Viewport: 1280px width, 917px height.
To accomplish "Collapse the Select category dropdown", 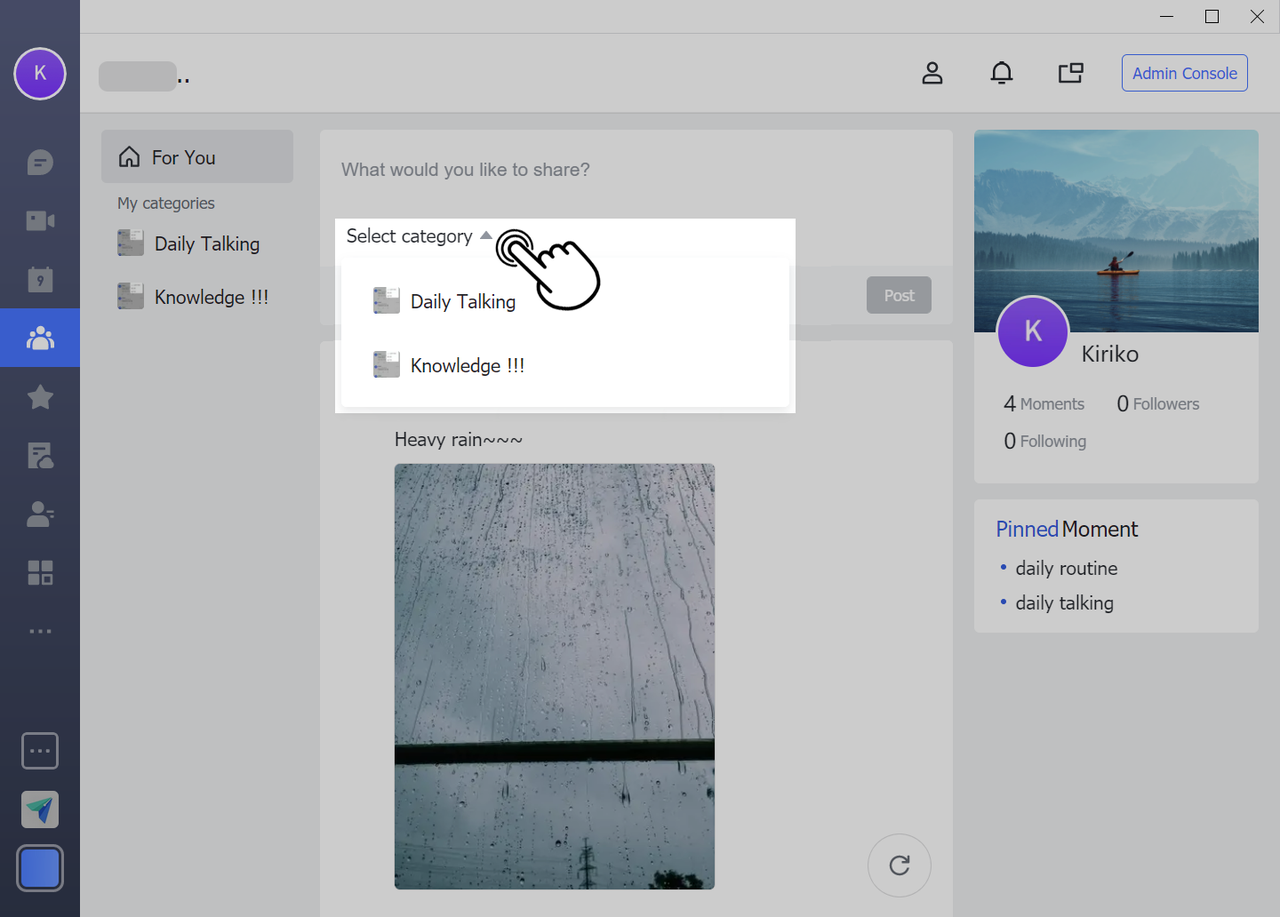I will (x=419, y=236).
